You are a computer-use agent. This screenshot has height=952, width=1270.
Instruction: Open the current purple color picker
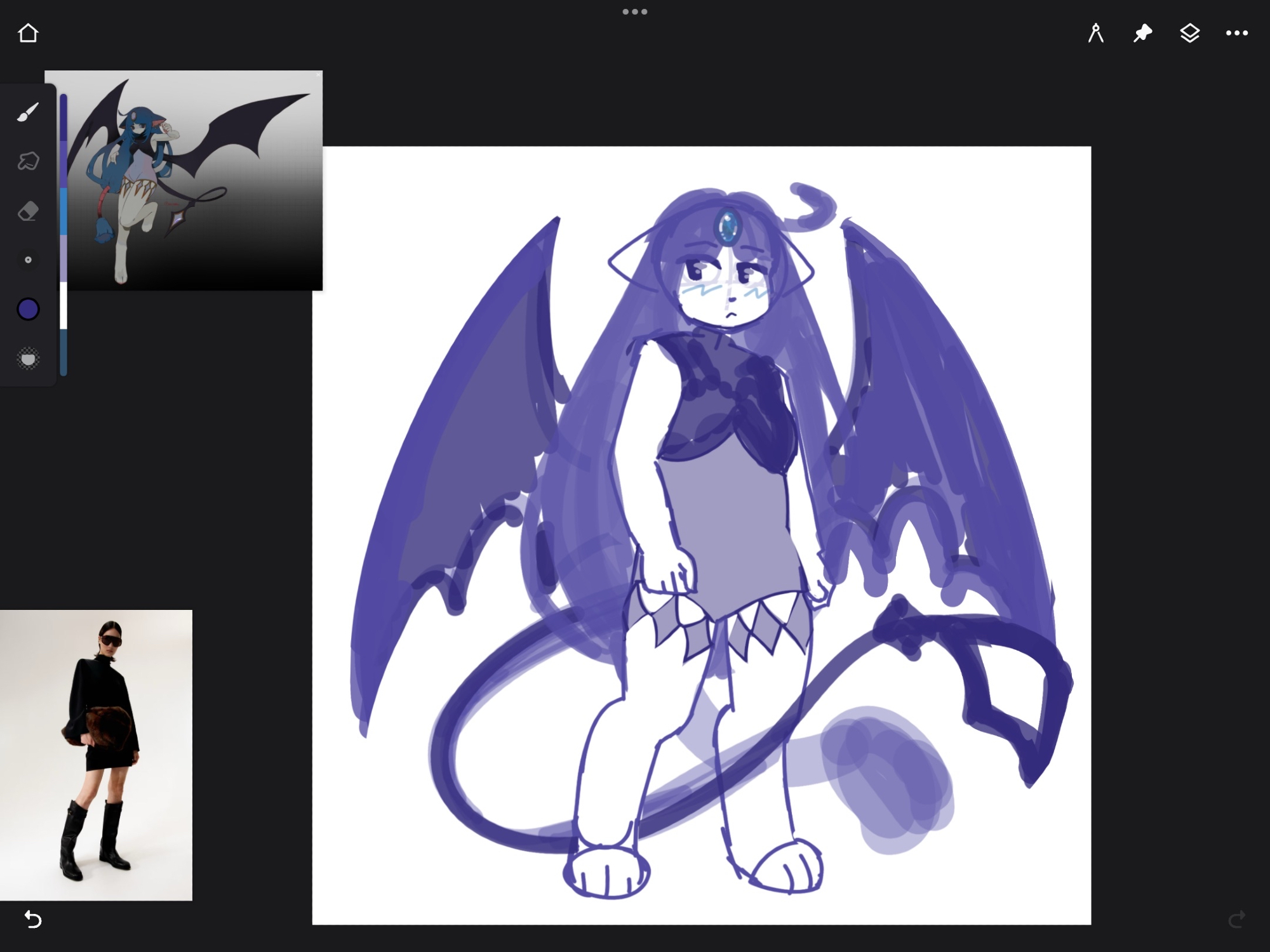(28, 309)
